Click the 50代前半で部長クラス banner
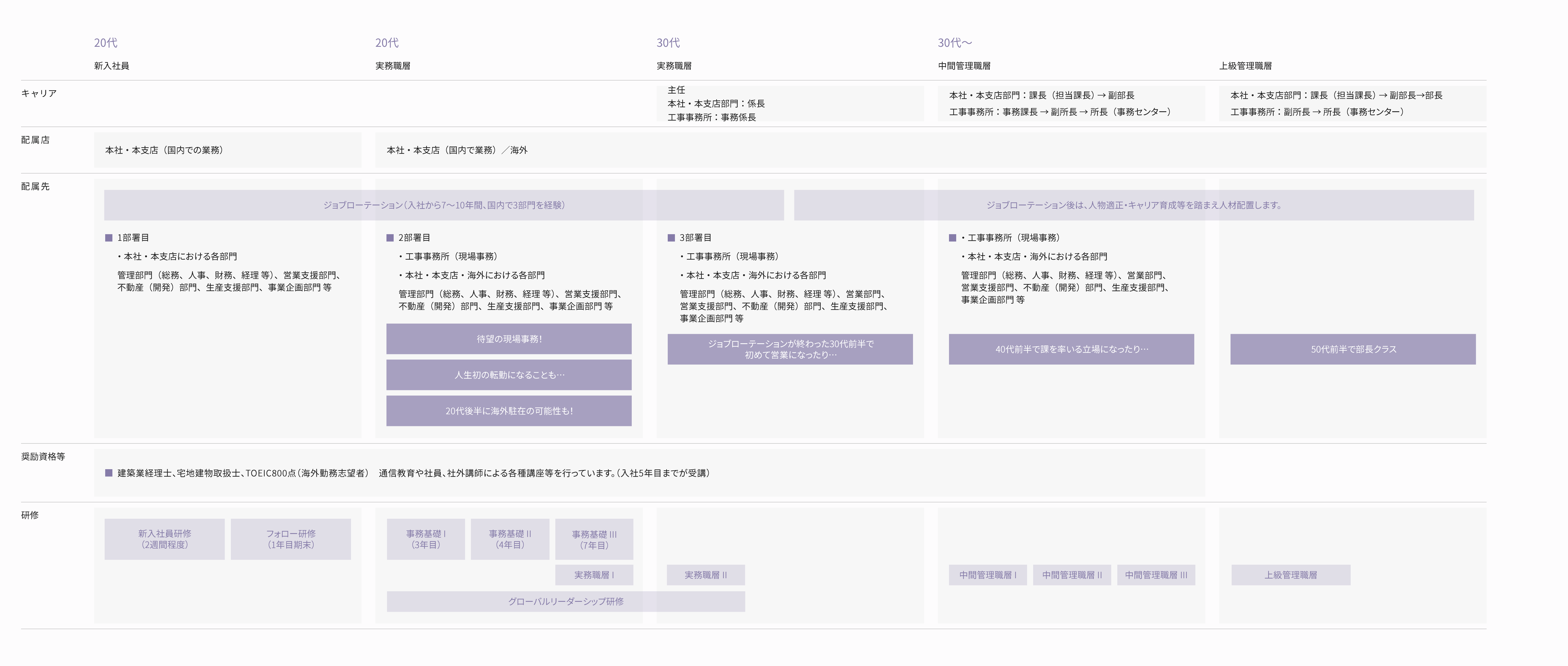Image resolution: width=1568 pixels, height=666 pixels. [1353, 349]
